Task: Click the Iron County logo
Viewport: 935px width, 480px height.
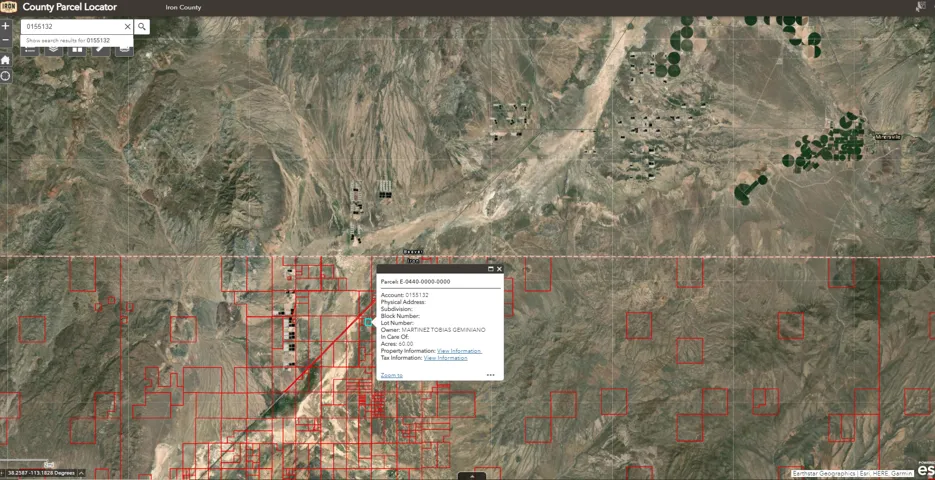Action: 8,7
